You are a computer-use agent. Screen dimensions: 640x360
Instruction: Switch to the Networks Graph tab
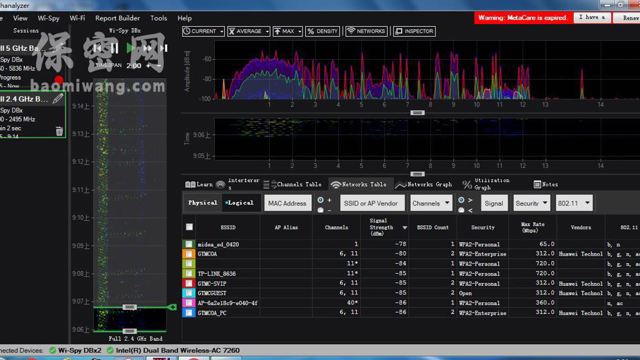point(424,184)
